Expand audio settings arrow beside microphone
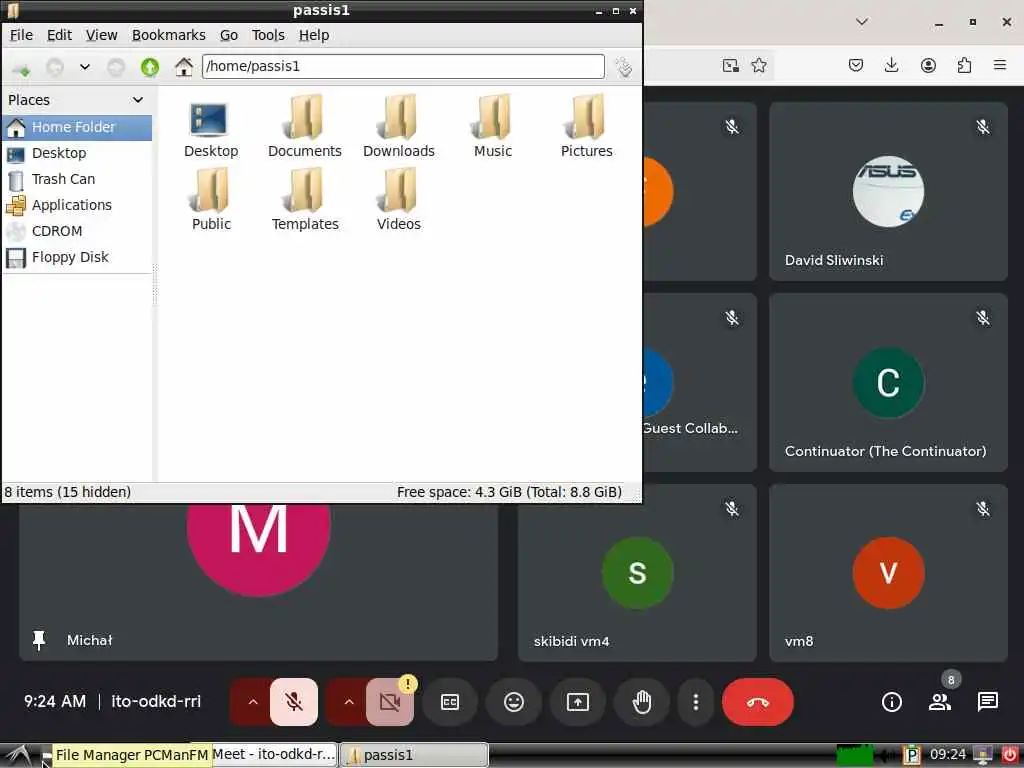This screenshot has height=768, width=1024. pos(253,702)
